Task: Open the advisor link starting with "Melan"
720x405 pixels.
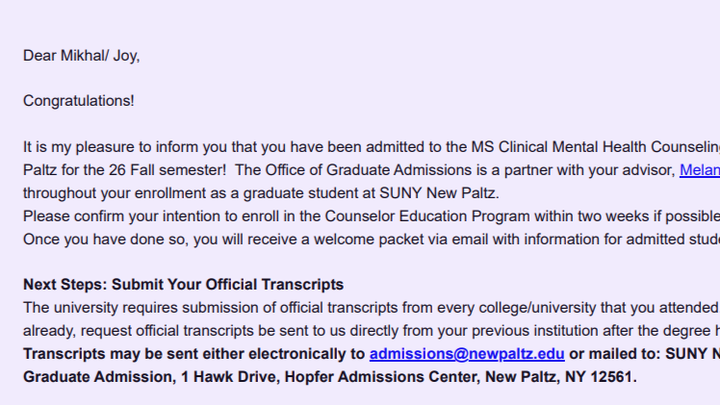Action: [699, 170]
